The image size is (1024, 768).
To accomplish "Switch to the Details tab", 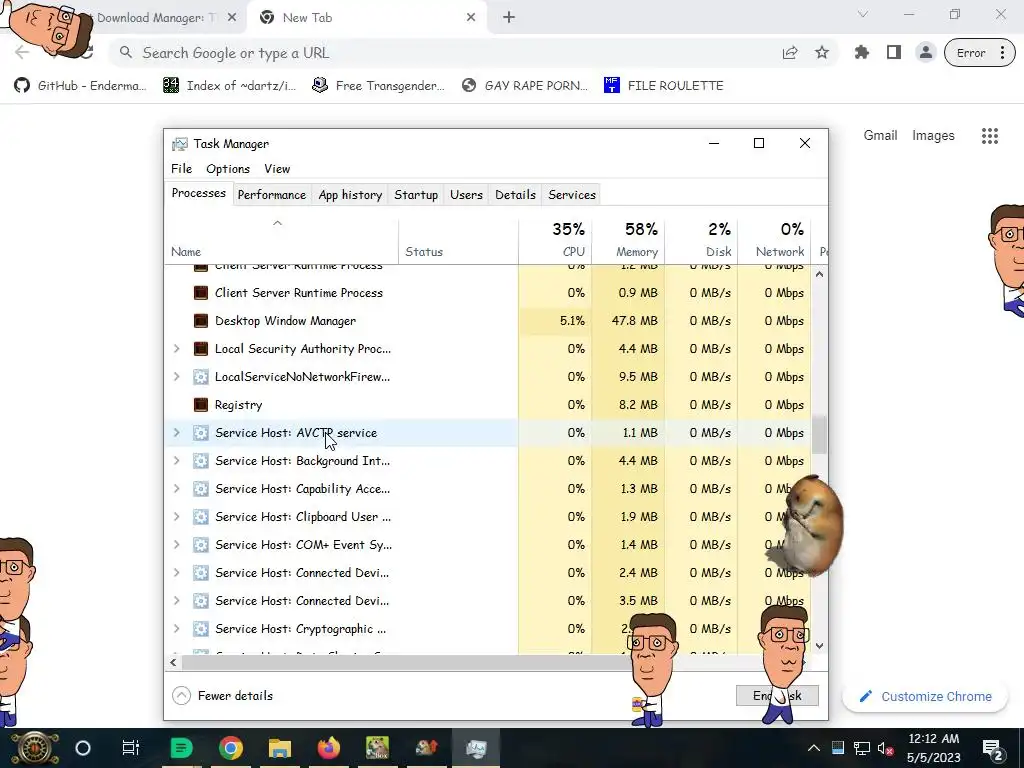I will pyautogui.click(x=515, y=195).
